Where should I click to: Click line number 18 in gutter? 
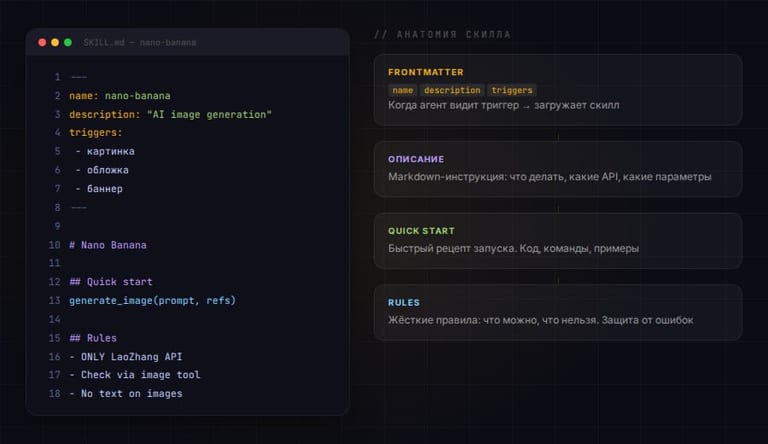[54, 394]
